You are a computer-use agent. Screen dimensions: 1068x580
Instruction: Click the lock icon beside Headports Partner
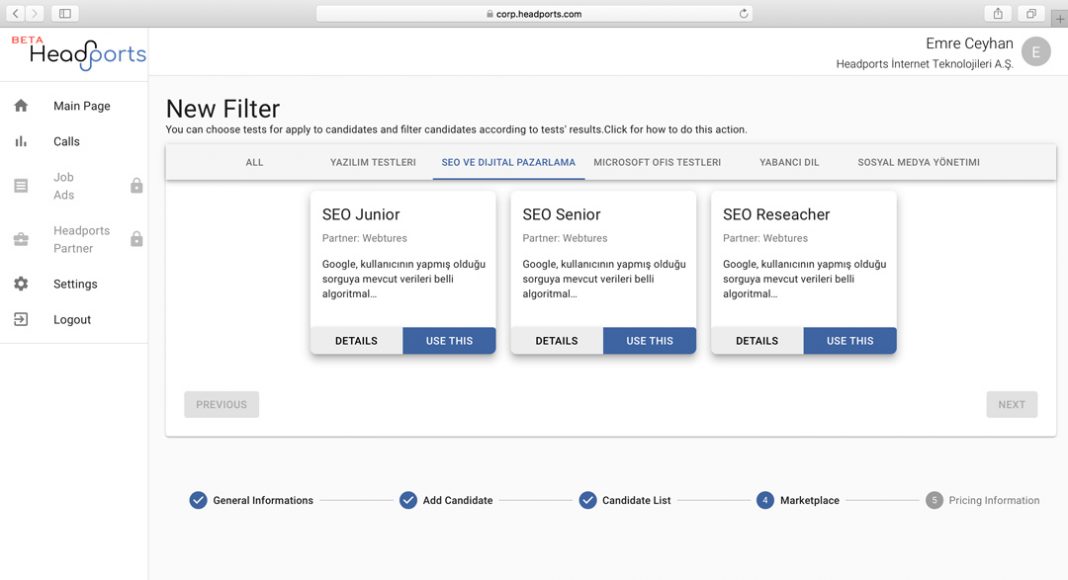click(x=136, y=238)
